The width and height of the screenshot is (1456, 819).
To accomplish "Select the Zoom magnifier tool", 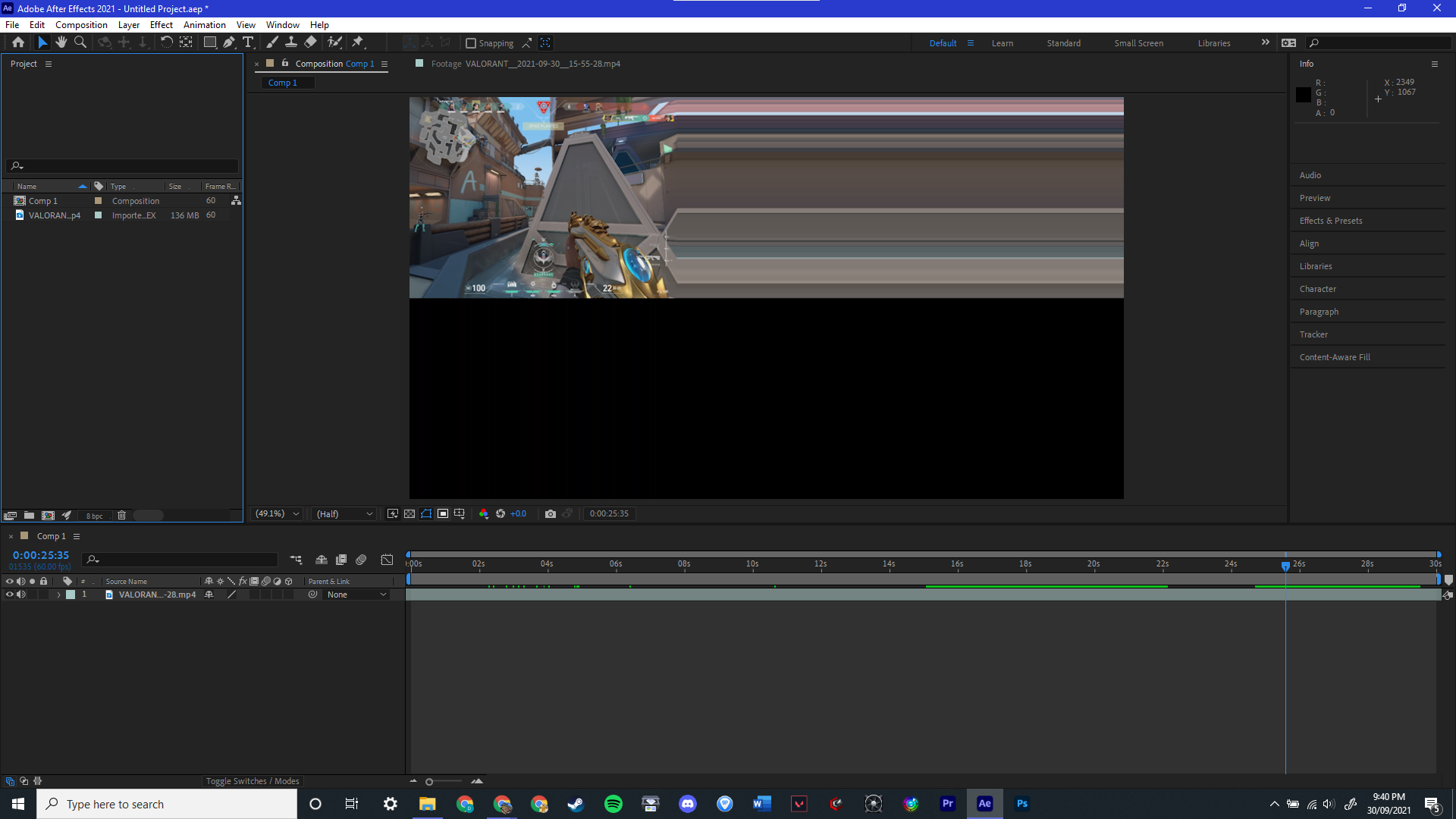I will click(x=80, y=42).
